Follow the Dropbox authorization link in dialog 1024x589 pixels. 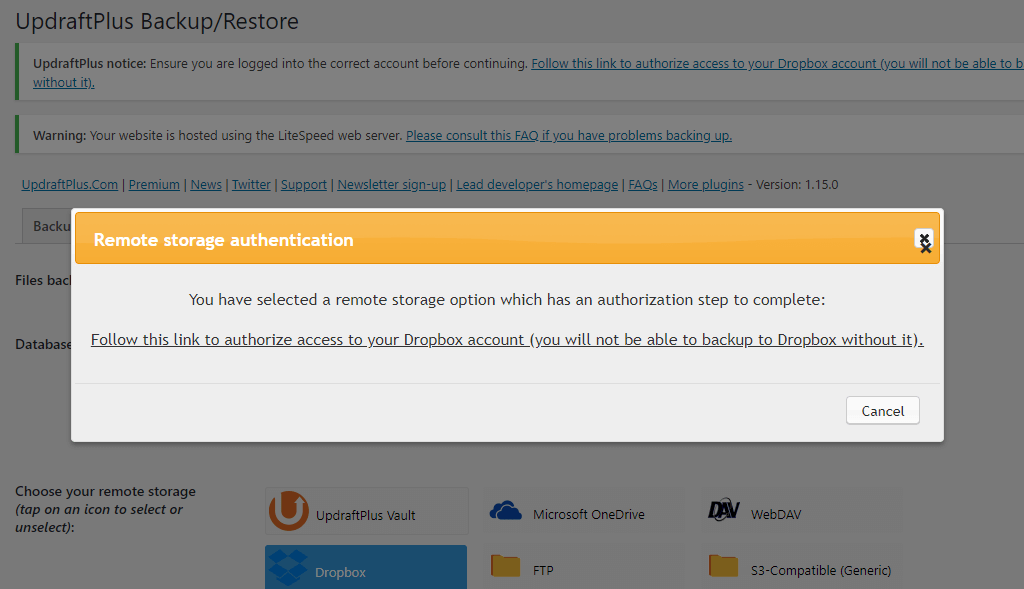pos(507,340)
